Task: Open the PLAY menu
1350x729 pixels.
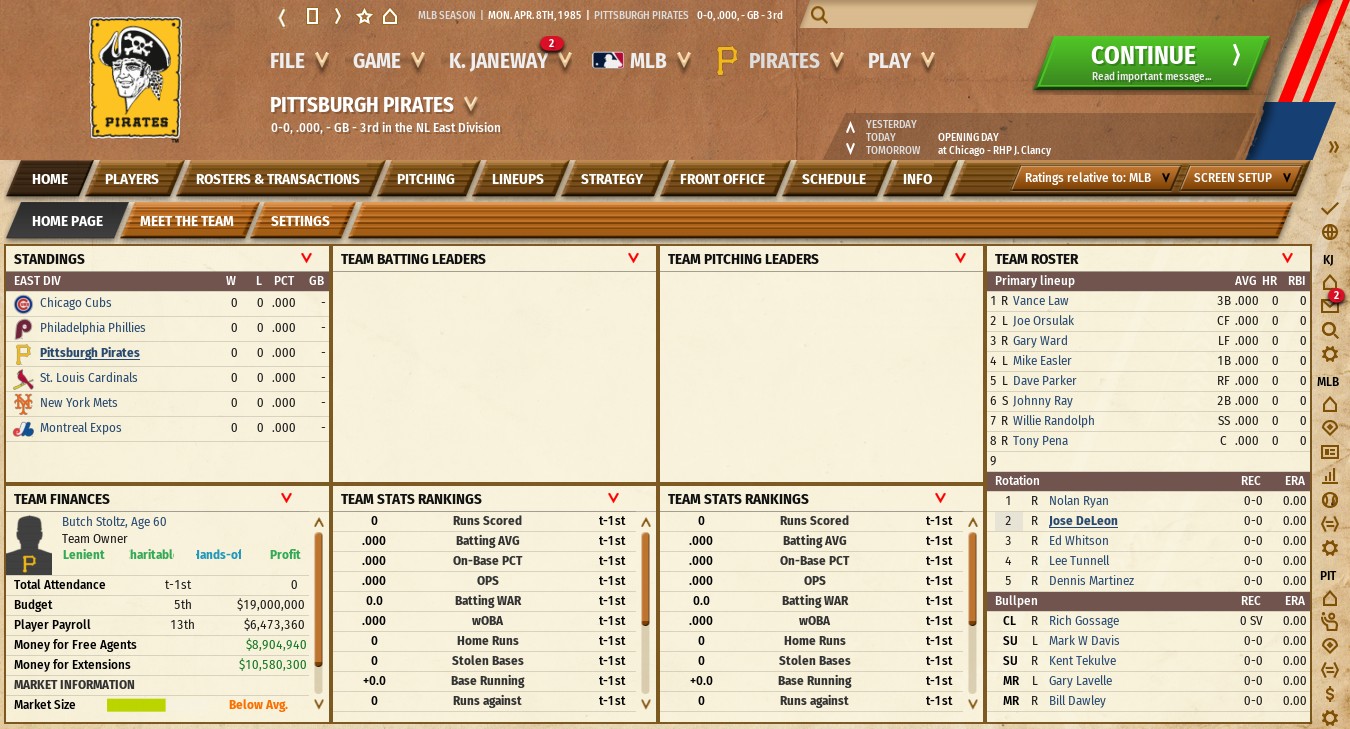Action: click(900, 61)
